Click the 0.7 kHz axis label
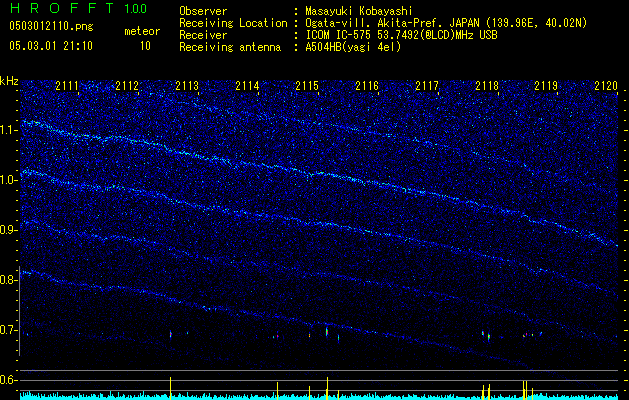Viewport: 629px width, 400px height. tap(9, 330)
